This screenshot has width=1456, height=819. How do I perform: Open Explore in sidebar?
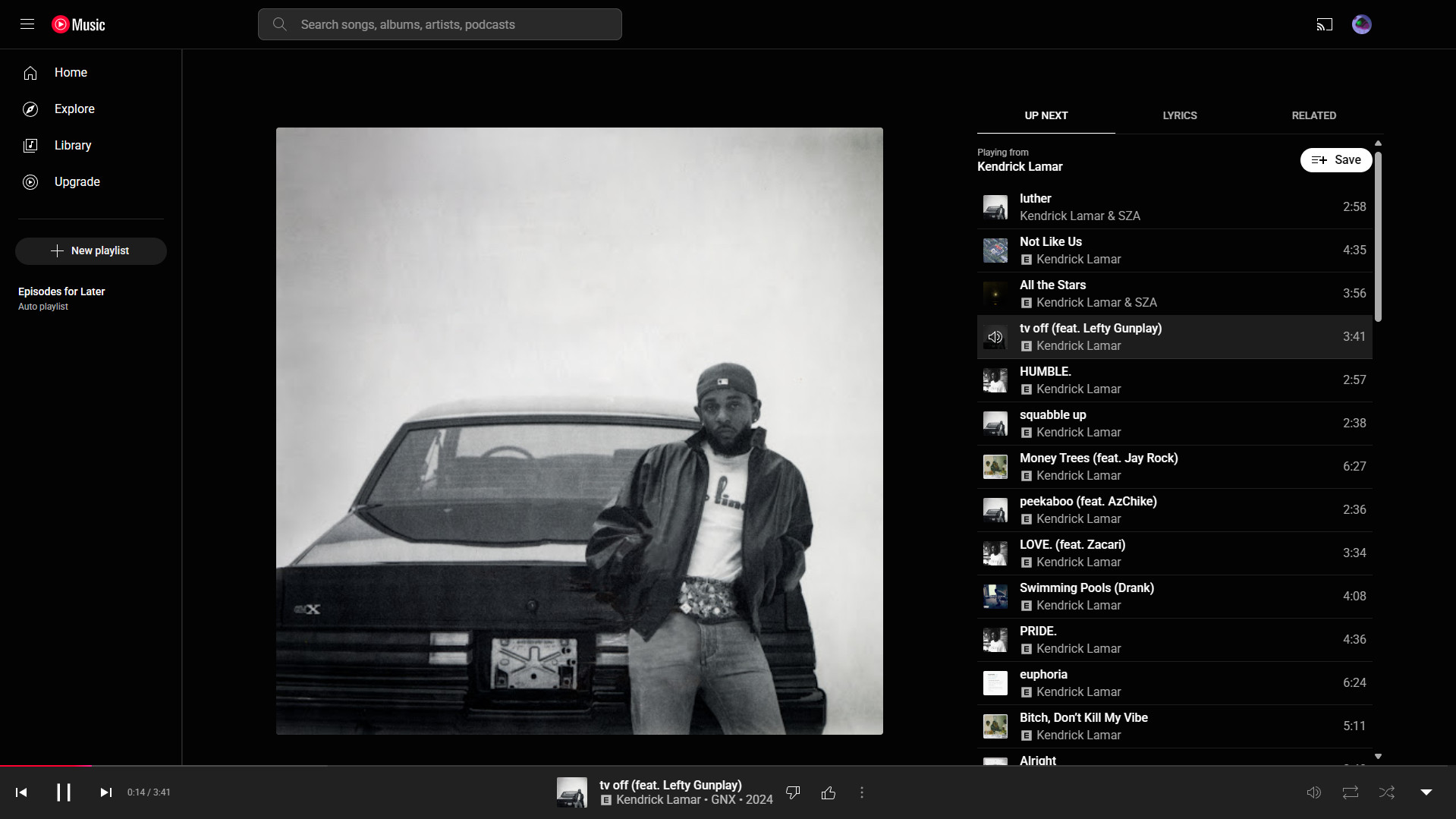[x=91, y=109]
